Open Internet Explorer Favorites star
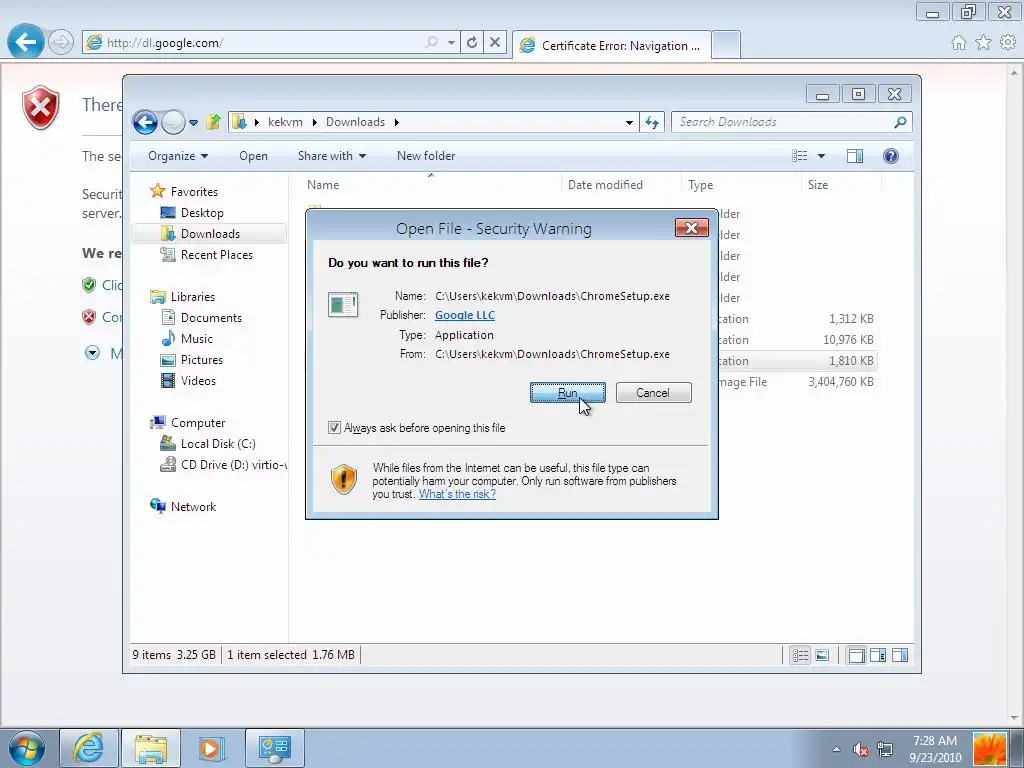This screenshot has width=1024, height=768. click(984, 43)
